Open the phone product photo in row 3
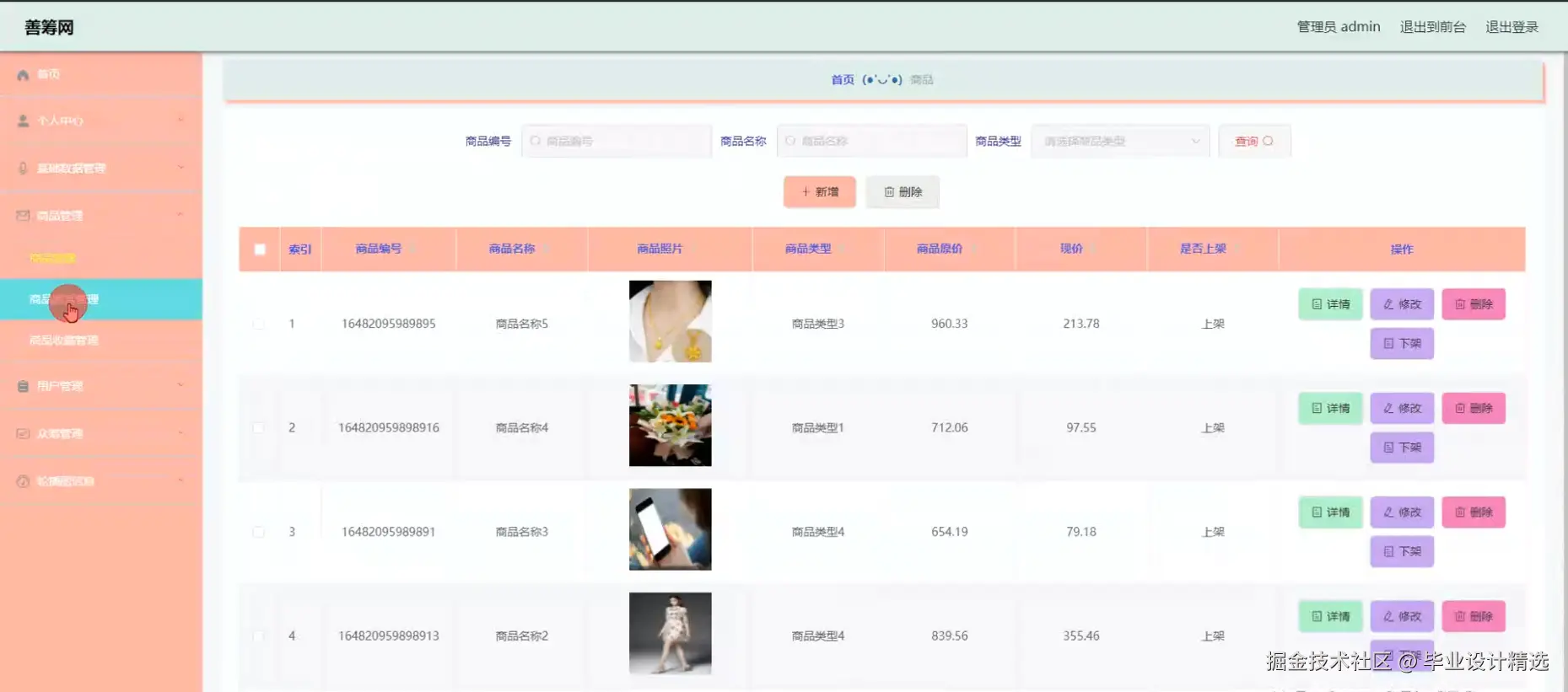Image resolution: width=1568 pixels, height=692 pixels. [671, 529]
